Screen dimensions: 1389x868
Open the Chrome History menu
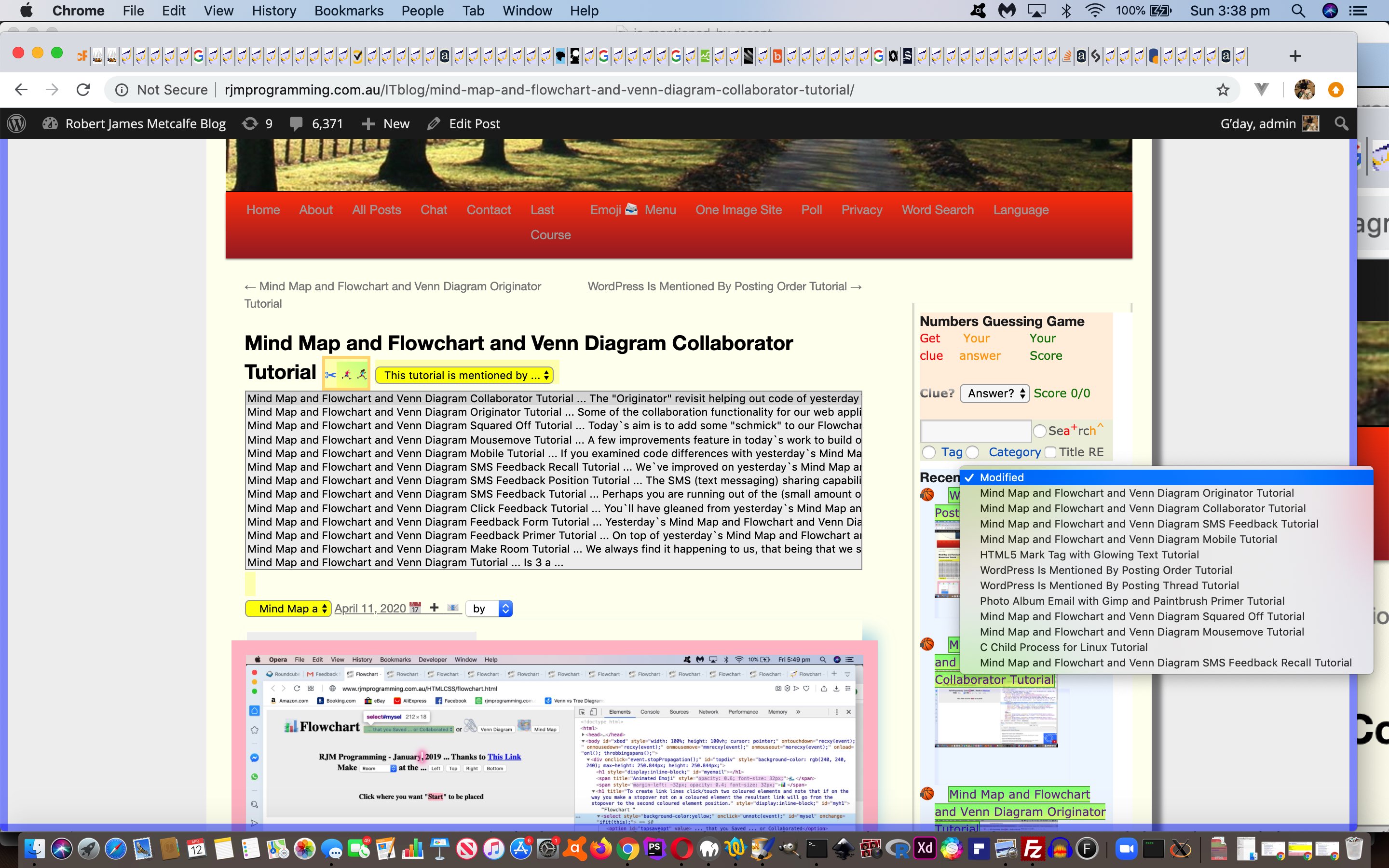coord(274,11)
